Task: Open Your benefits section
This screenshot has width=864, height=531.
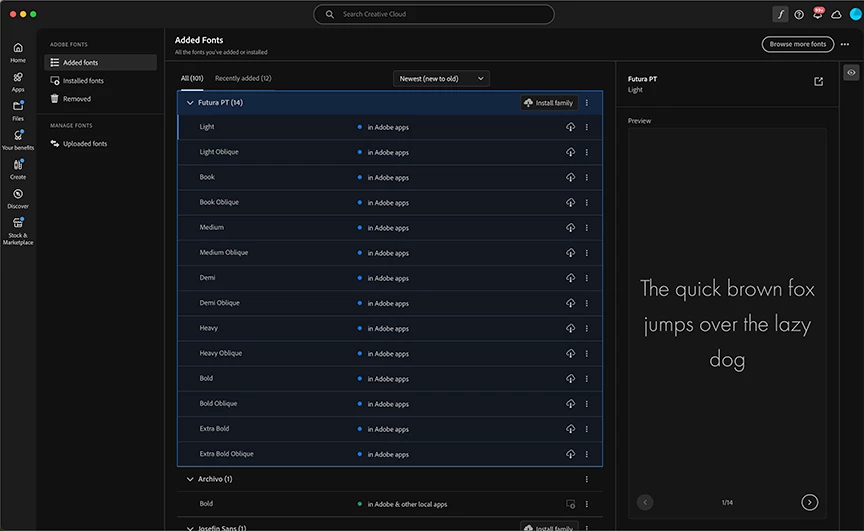Action: pyautogui.click(x=18, y=140)
